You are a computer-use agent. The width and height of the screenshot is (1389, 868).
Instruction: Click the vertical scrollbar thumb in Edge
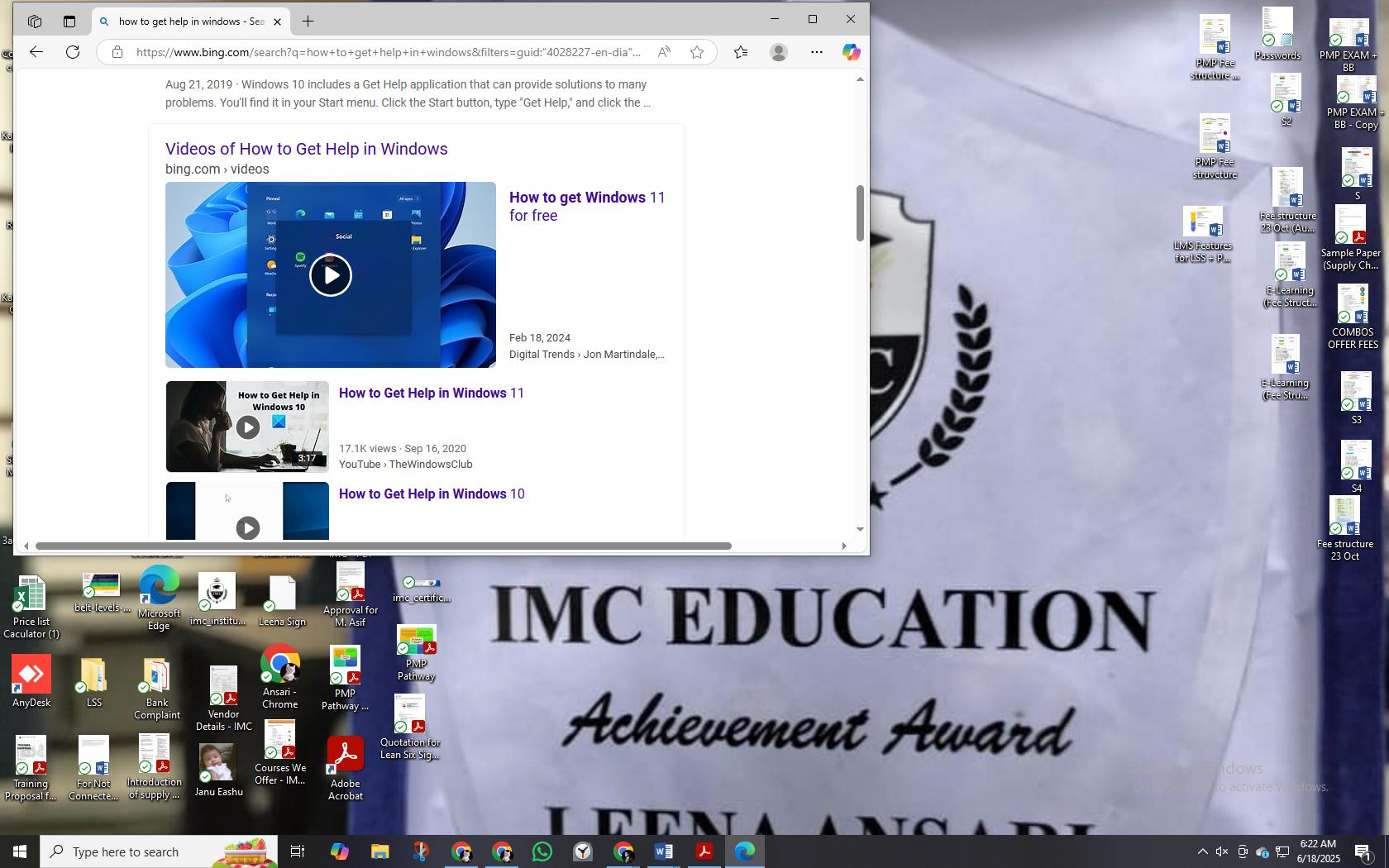click(860, 213)
